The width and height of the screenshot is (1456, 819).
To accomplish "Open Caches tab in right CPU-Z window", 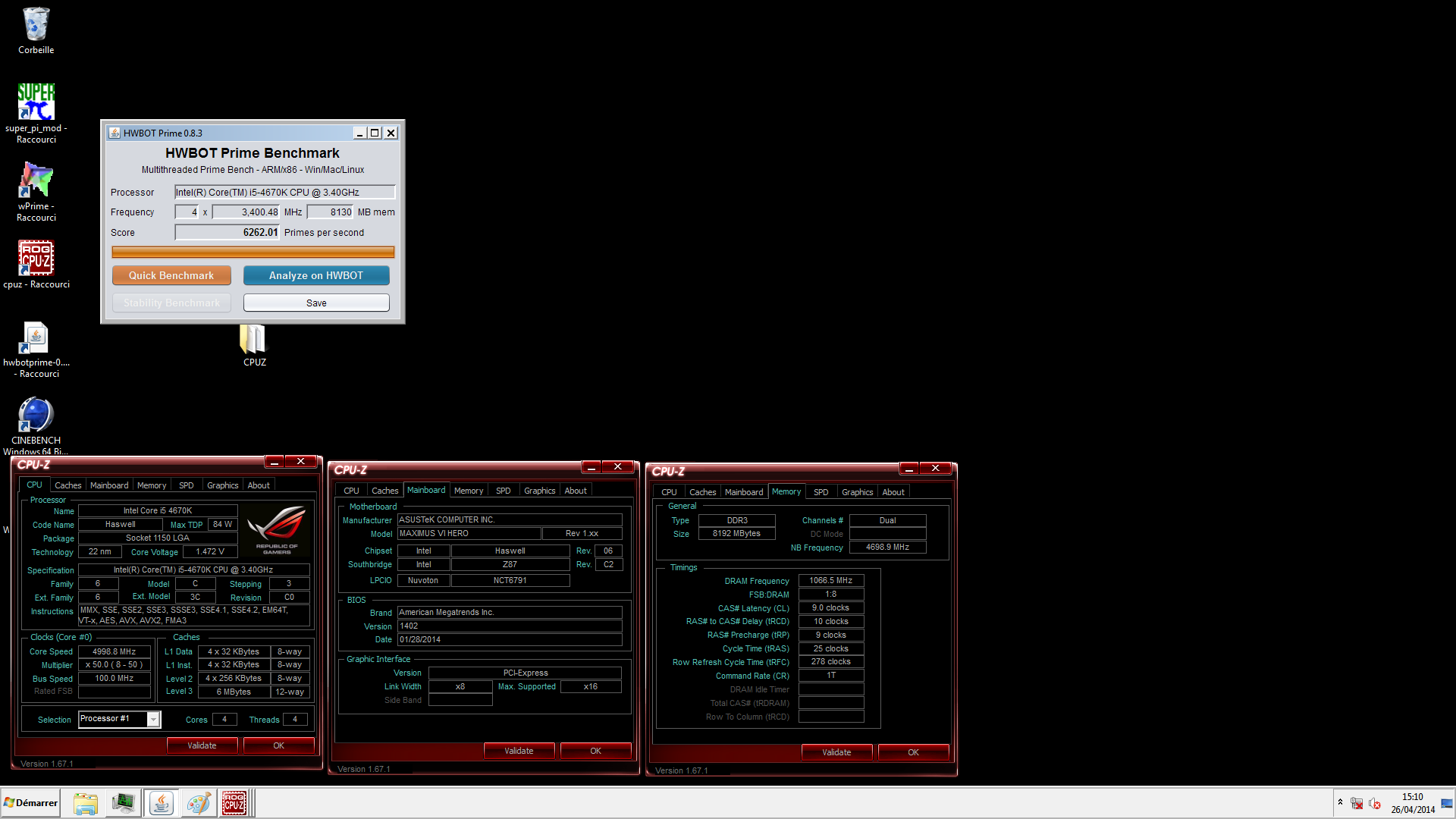I will point(702,492).
